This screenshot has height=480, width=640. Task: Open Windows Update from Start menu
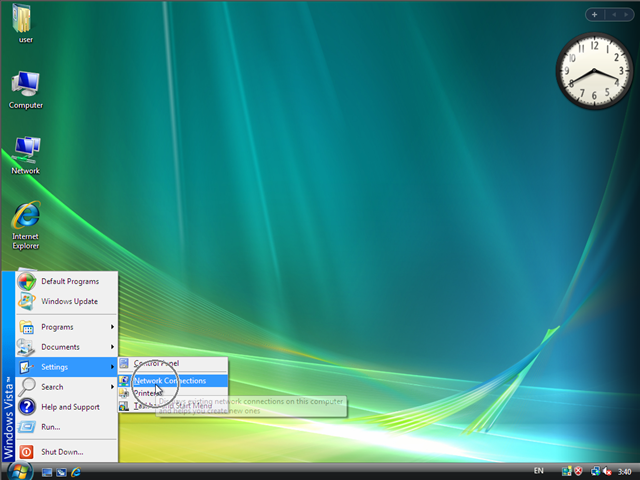click(x=67, y=301)
